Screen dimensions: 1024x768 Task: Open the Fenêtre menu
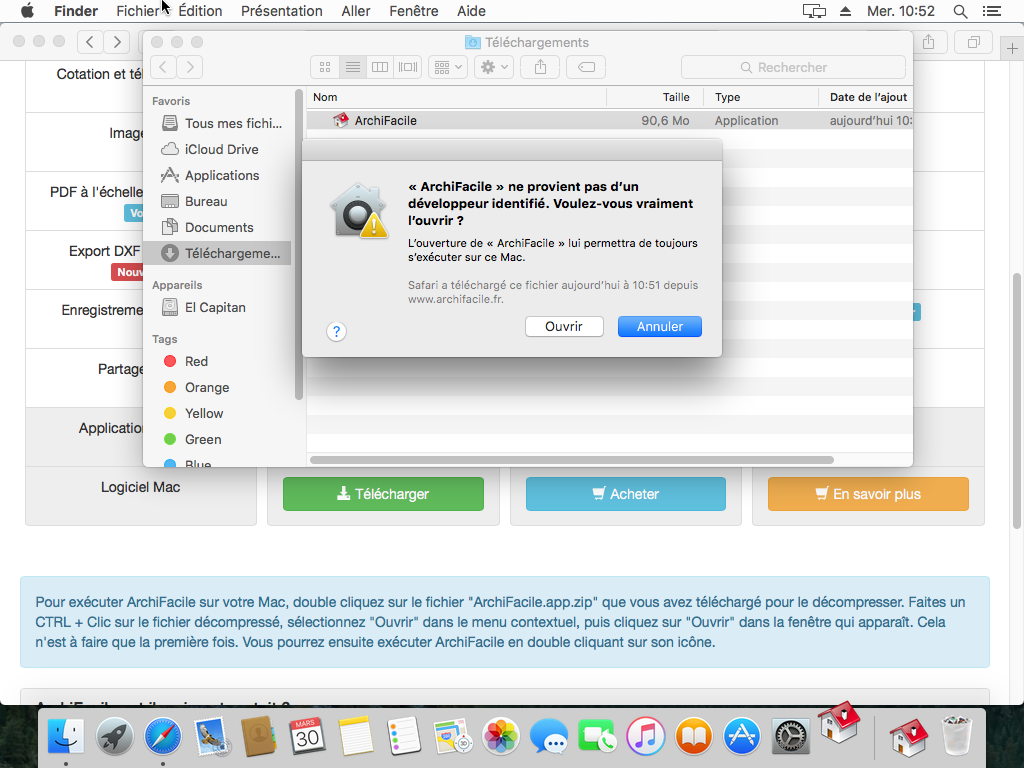(413, 11)
